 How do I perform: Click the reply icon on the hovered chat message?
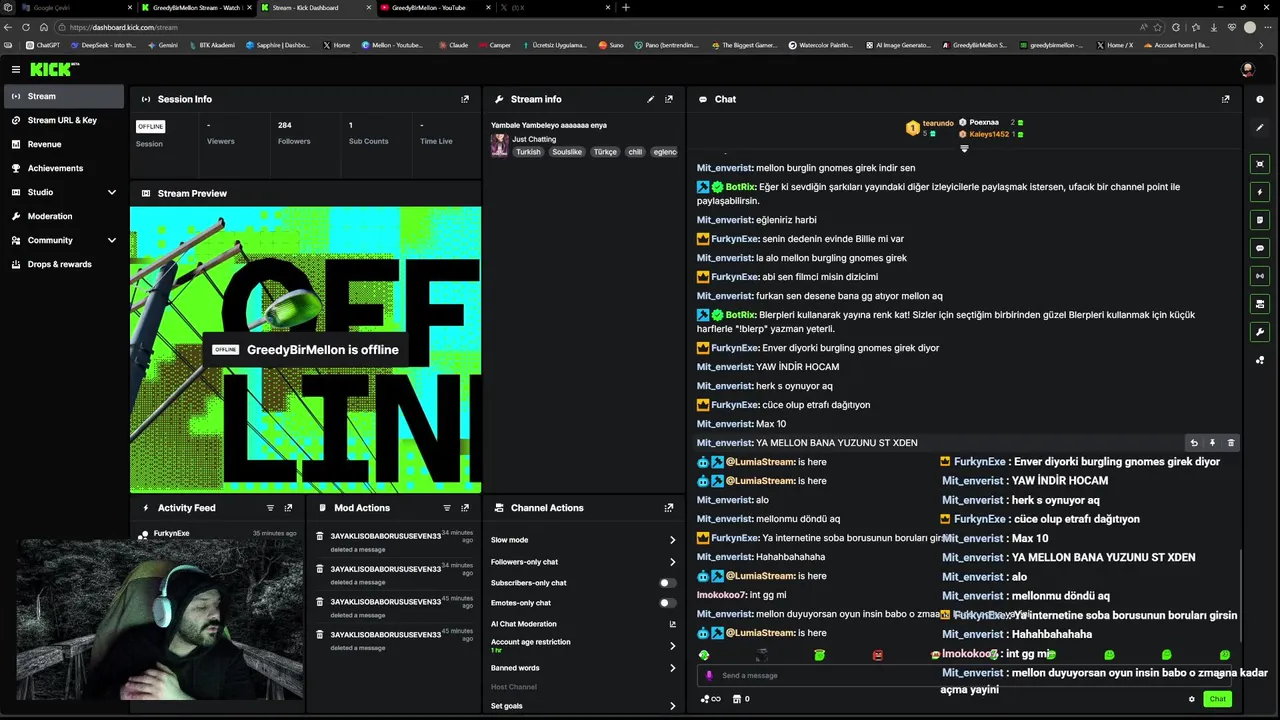tap(1194, 443)
